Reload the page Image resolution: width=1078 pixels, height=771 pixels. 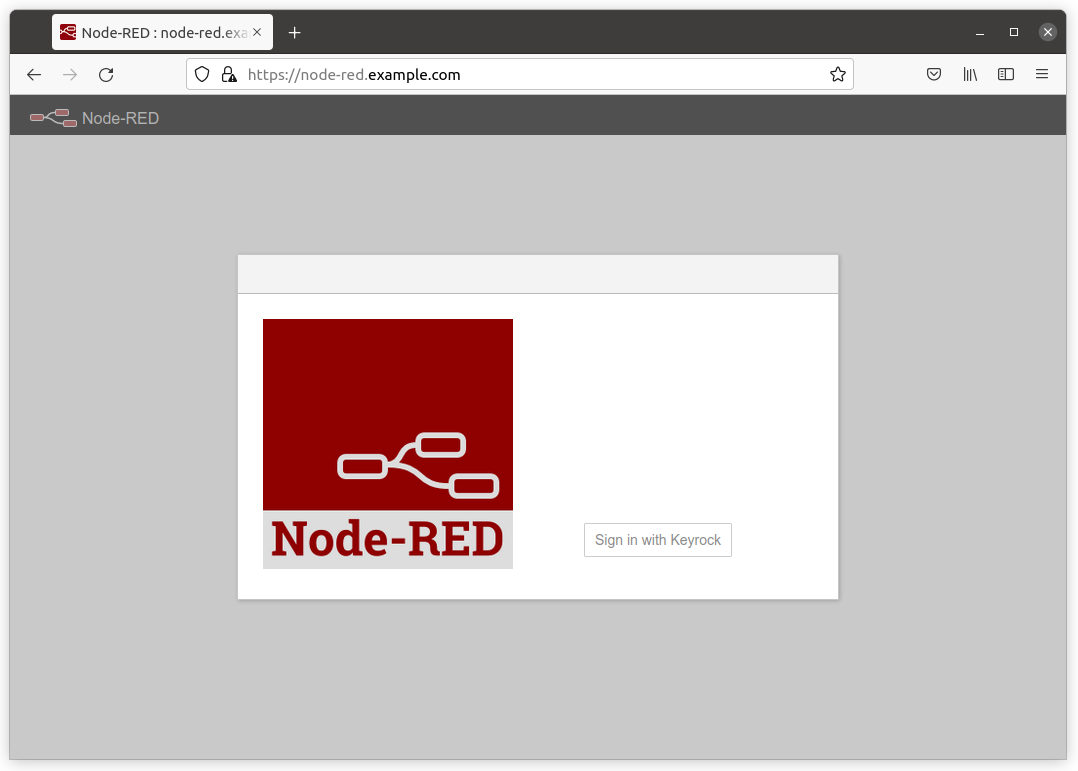coord(106,74)
